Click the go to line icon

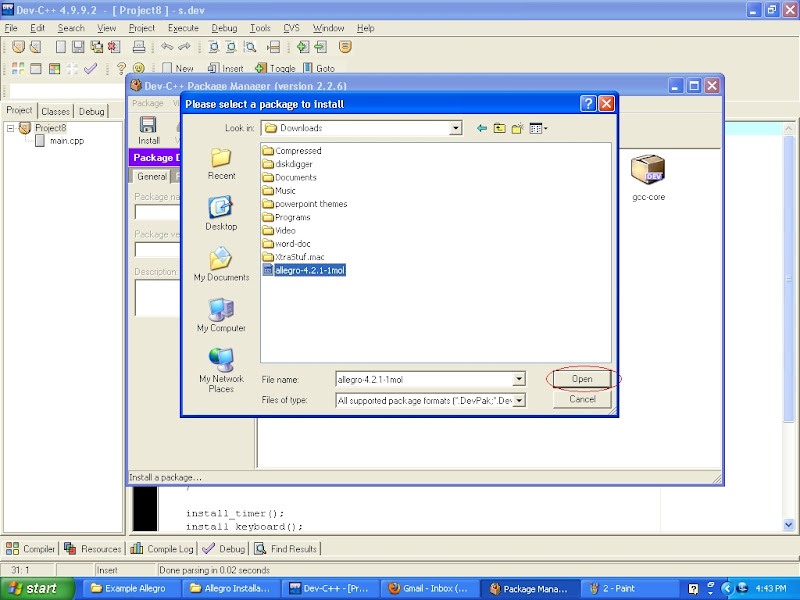[x=273, y=47]
